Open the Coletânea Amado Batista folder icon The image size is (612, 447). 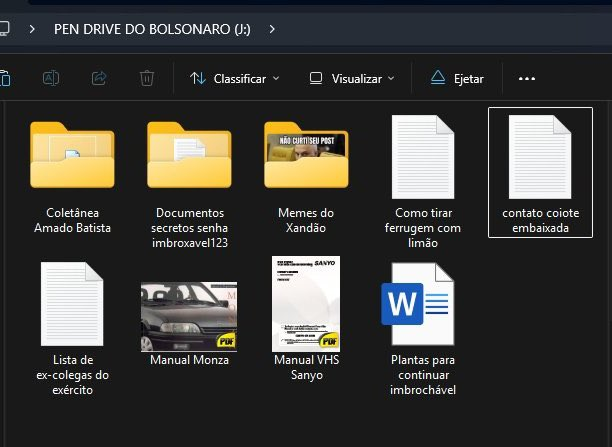pyautogui.click(x=72, y=155)
